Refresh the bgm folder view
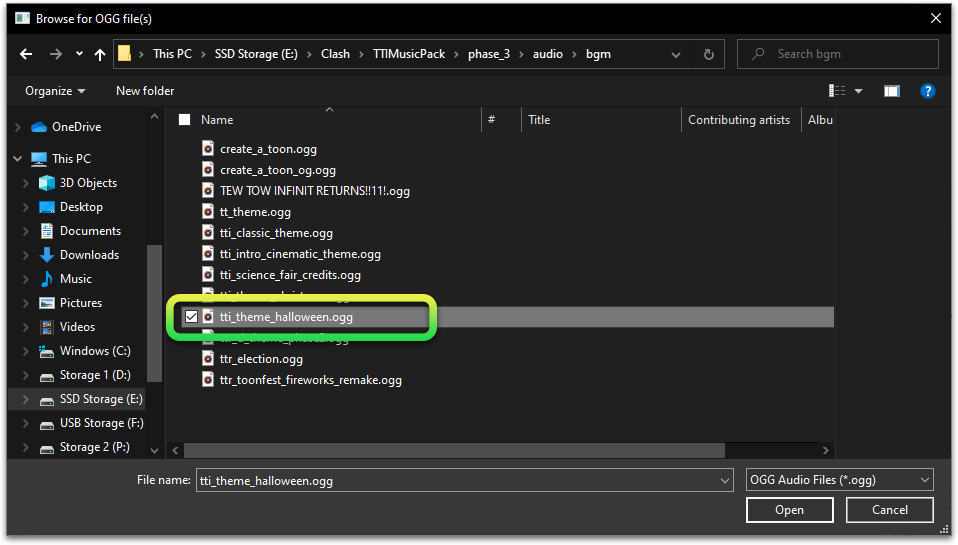The image size is (958, 545). tap(709, 54)
